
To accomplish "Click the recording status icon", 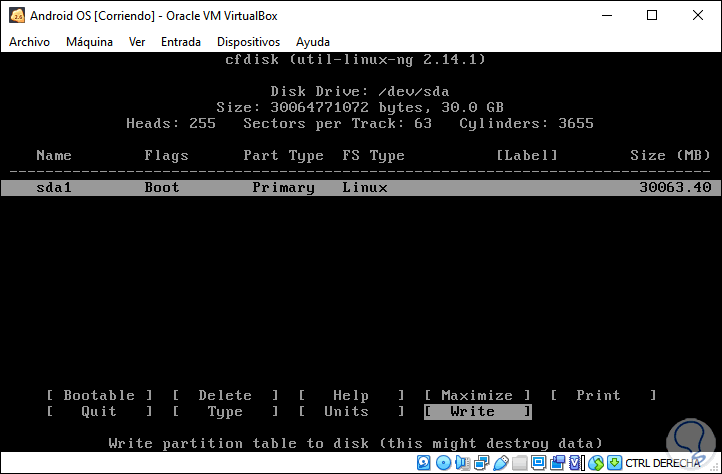I will tap(558, 462).
